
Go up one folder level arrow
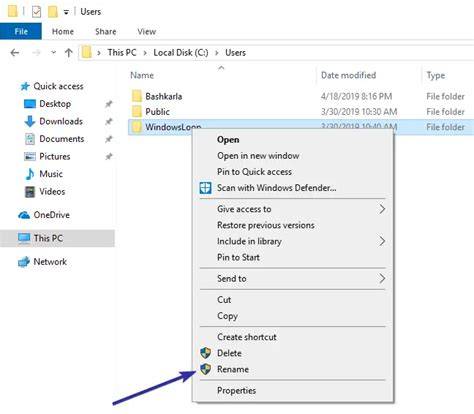click(x=69, y=53)
